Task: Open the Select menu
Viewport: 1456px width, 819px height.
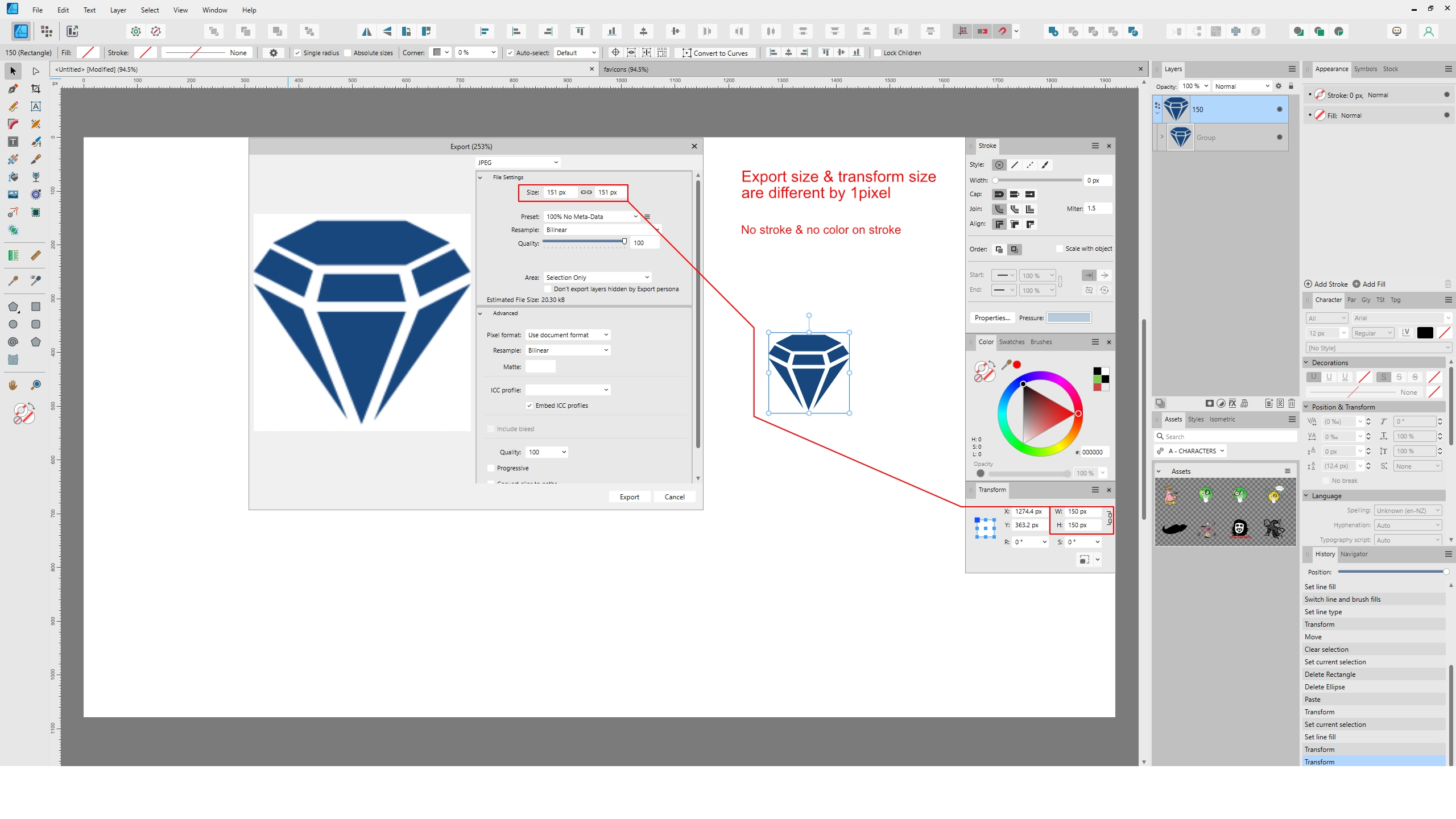Action: pyautogui.click(x=150, y=10)
